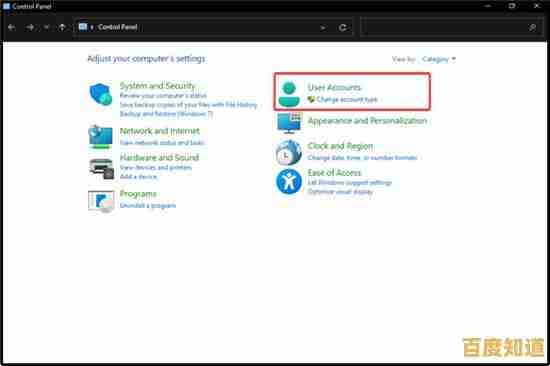
Task: Click the Network and Internet globe icon
Action: click(101, 137)
